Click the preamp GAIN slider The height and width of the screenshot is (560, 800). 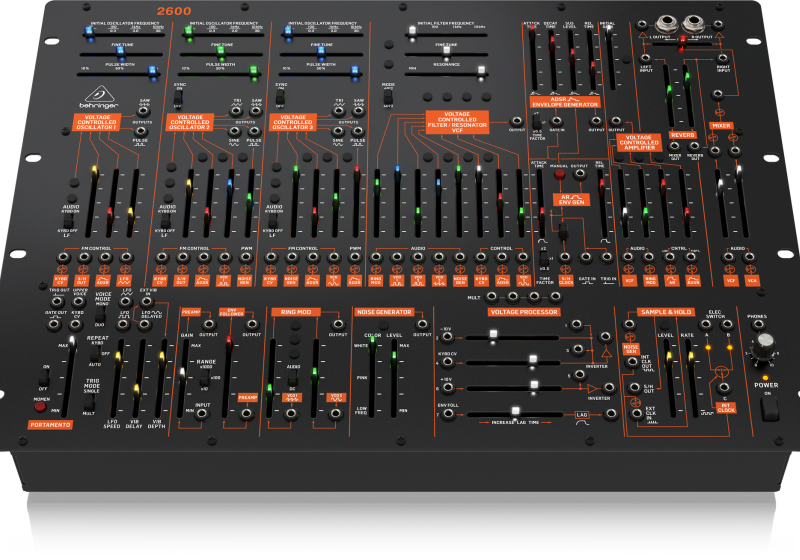click(183, 378)
